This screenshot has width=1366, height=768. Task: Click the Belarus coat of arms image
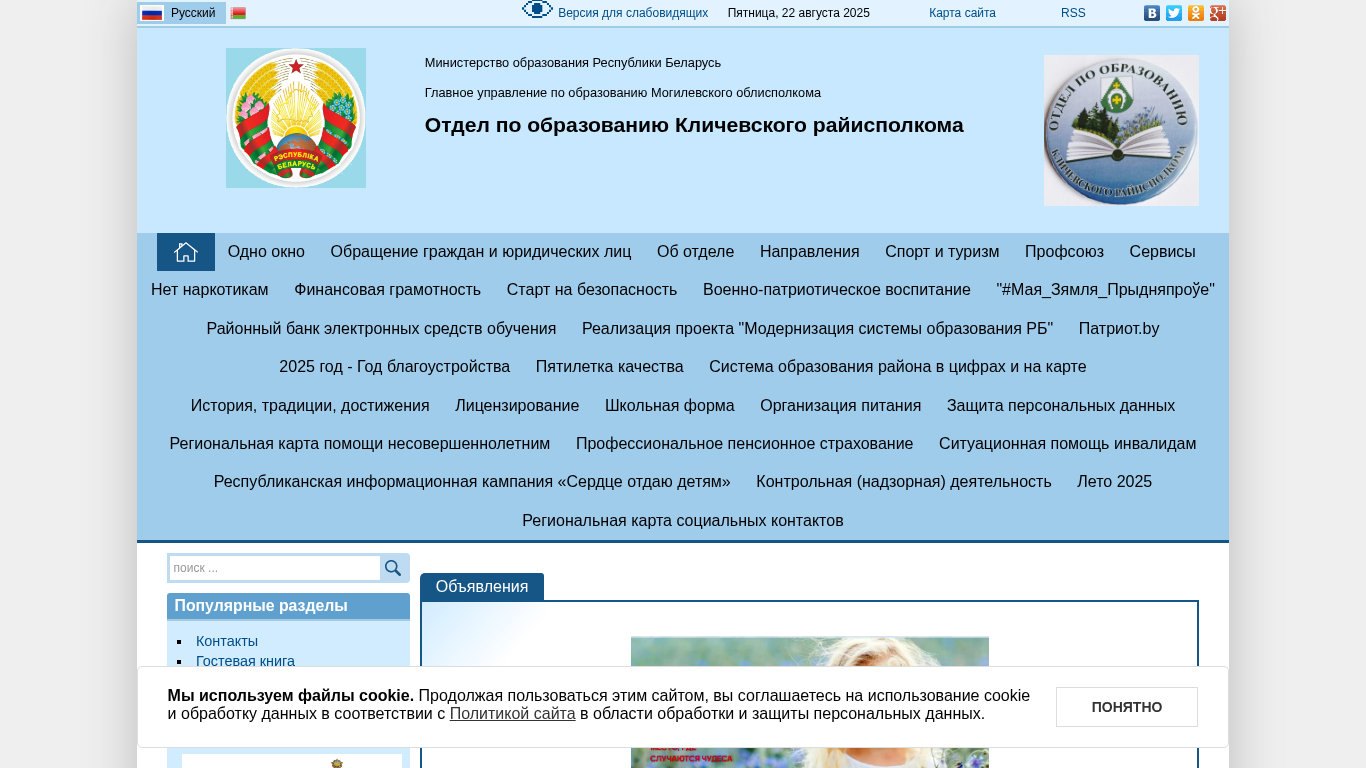pyautogui.click(x=296, y=118)
